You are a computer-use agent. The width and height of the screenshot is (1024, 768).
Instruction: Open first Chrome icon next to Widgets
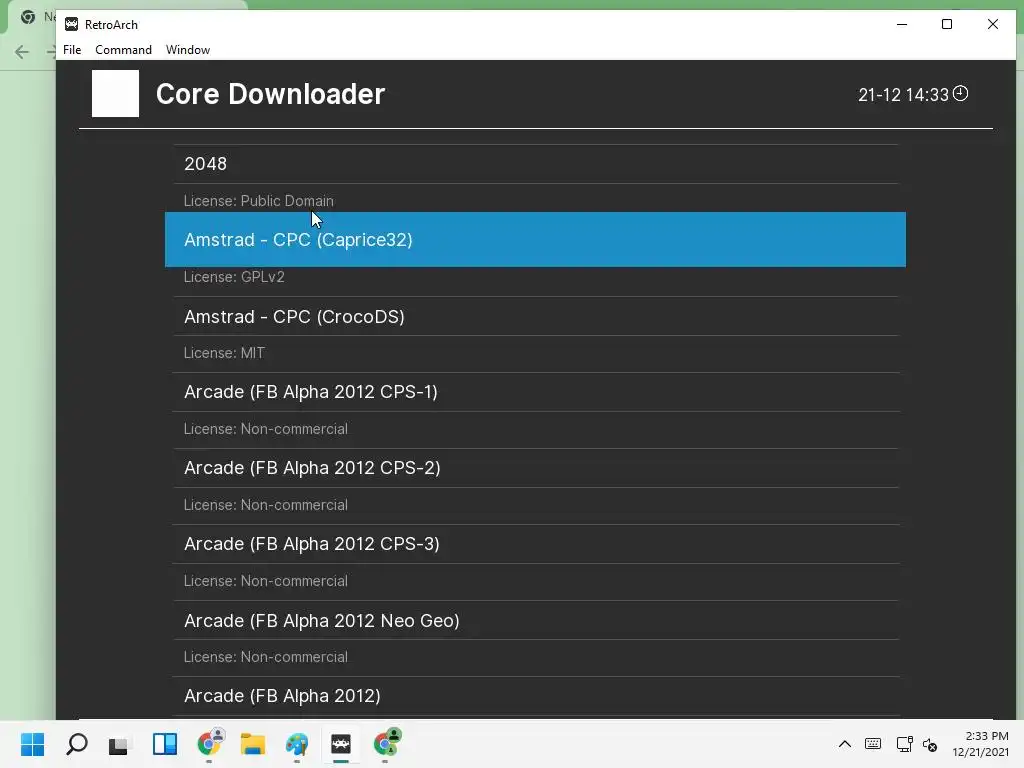point(210,743)
